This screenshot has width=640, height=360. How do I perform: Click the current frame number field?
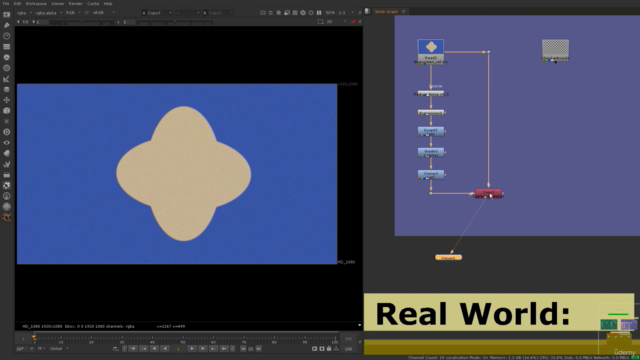[178, 349]
